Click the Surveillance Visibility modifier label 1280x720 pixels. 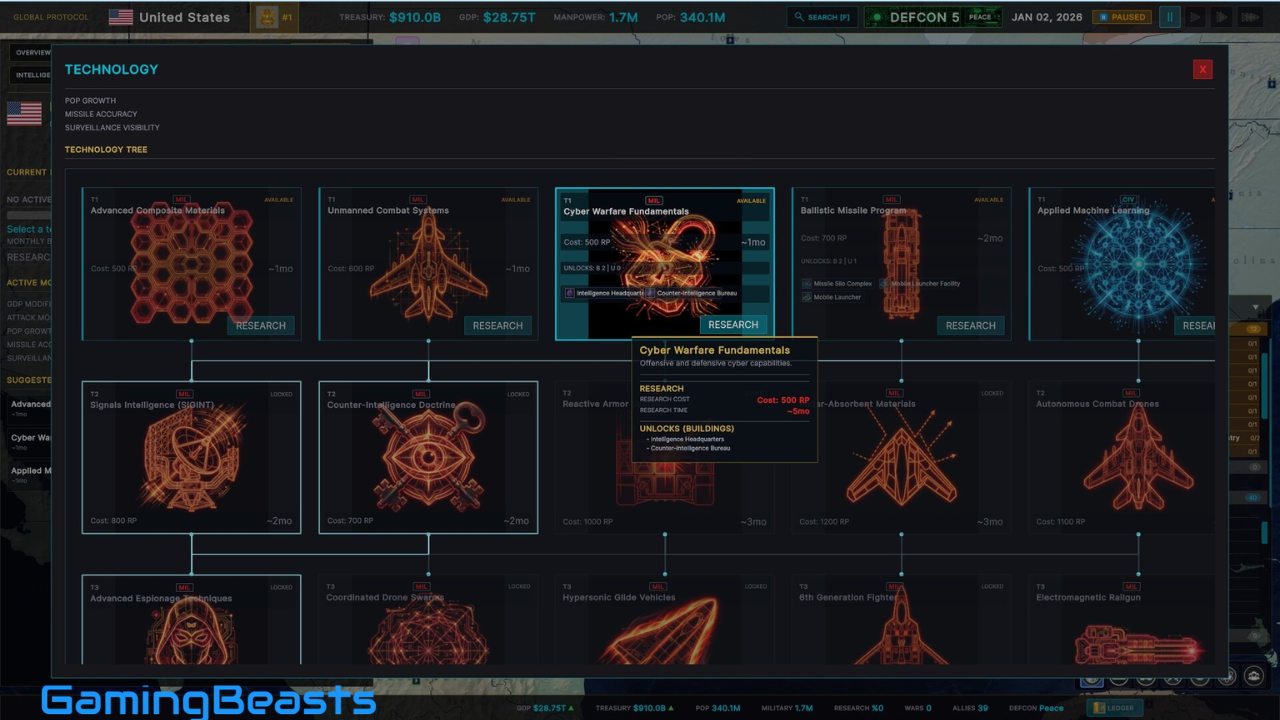pos(112,128)
